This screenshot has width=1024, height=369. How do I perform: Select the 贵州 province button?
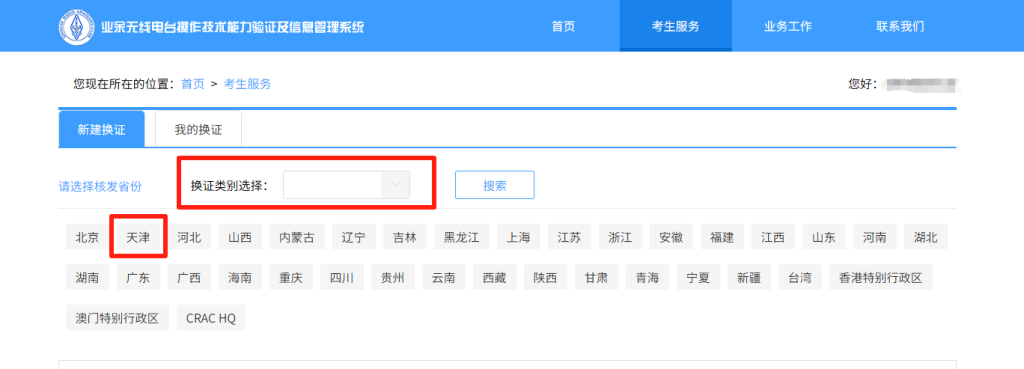(392, 278)
